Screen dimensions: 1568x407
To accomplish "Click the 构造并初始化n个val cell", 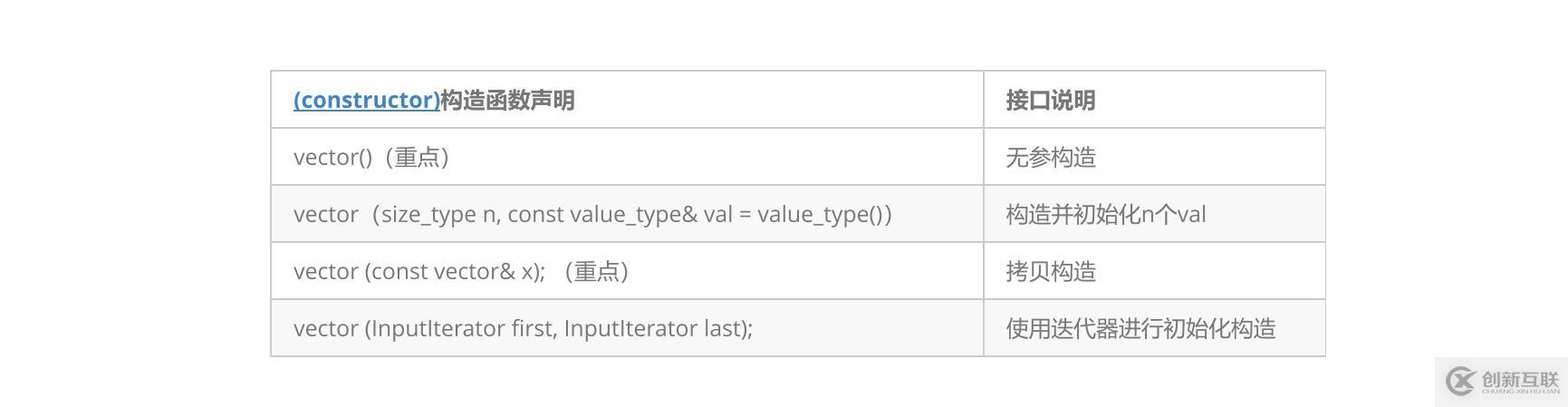I will click(1154, 214).
